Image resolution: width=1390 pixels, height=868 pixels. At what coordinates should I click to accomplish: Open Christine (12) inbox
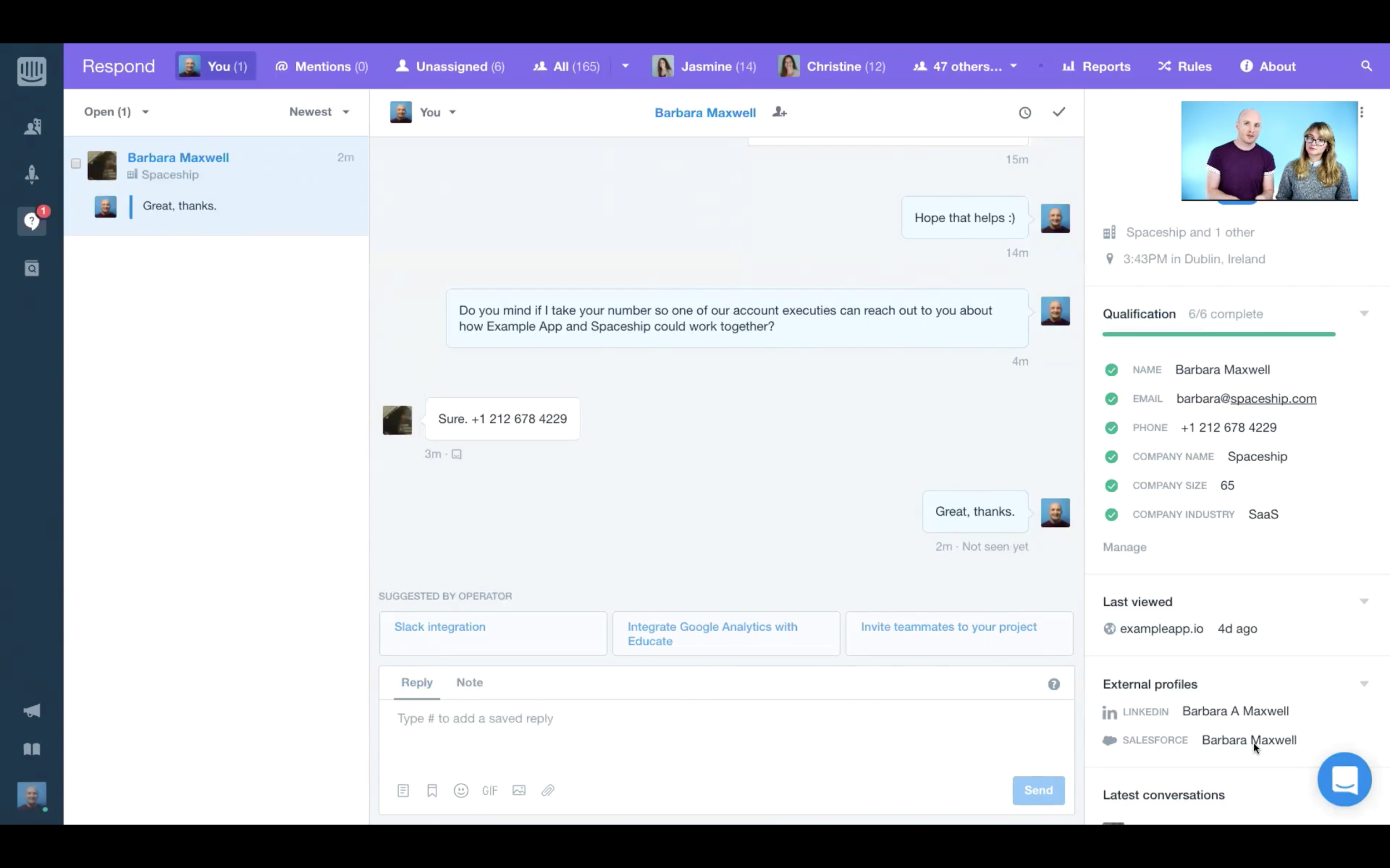click(x=832, y=67)
